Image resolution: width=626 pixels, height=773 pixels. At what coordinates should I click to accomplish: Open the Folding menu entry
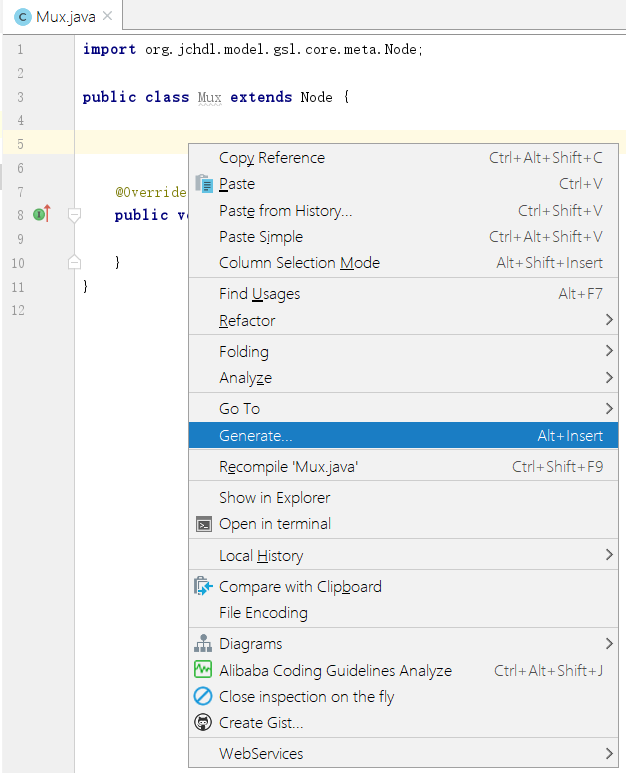(x=403, y=351)
